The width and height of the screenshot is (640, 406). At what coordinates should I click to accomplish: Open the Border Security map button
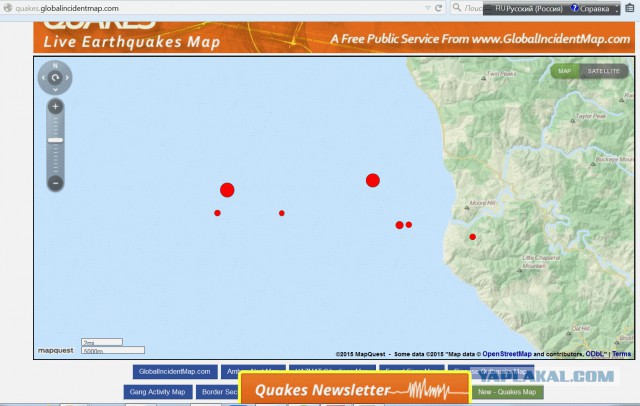218,392
